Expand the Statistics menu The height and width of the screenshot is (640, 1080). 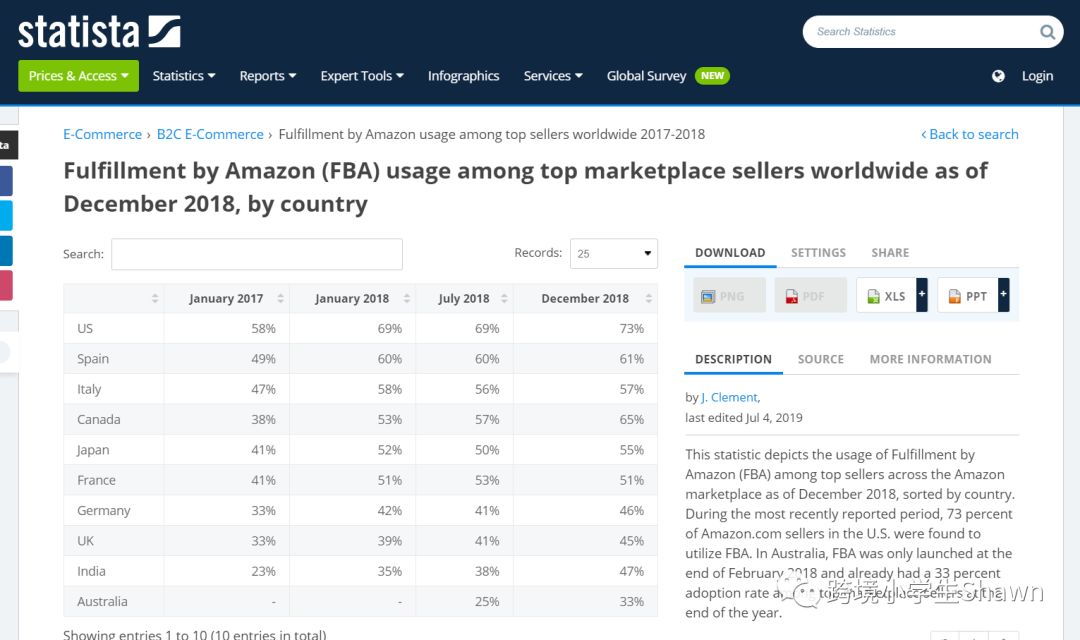(184, 76)
